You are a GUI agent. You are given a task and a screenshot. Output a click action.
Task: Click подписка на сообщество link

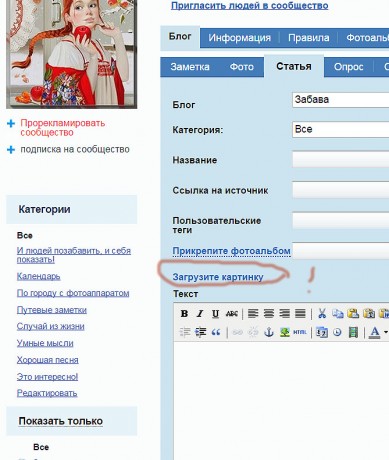click(x=75, y=149)
